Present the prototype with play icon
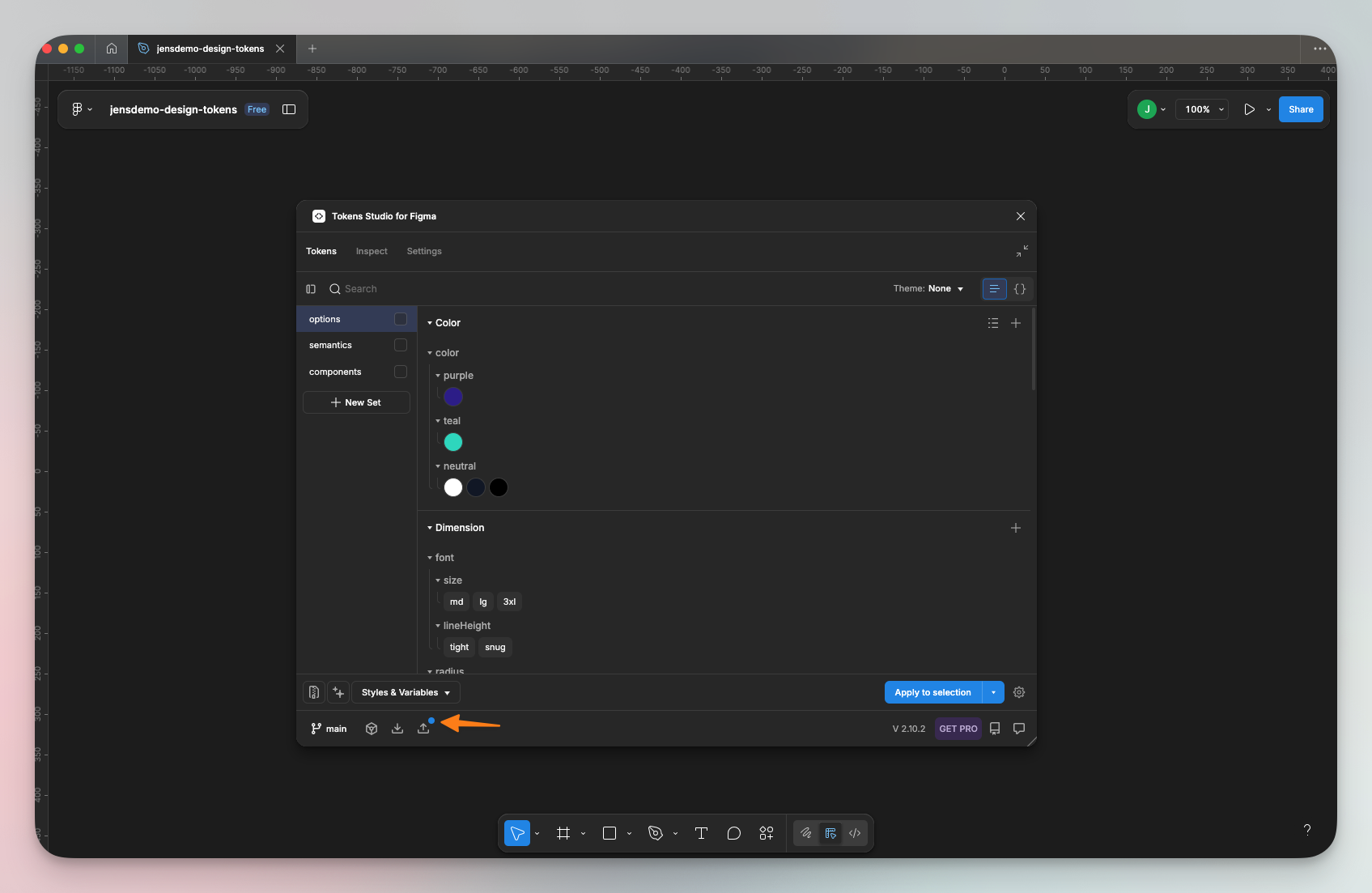The image size is (1372, 893). [1250, 109]
